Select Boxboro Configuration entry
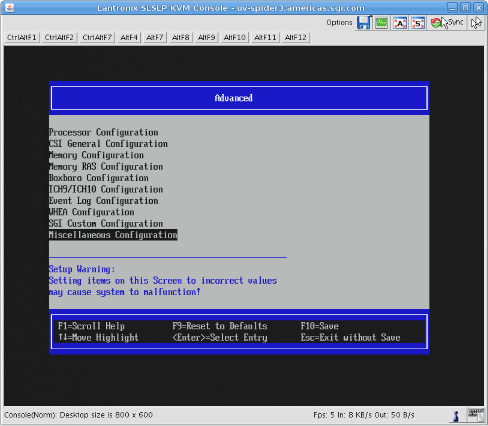 click(99, 178)
